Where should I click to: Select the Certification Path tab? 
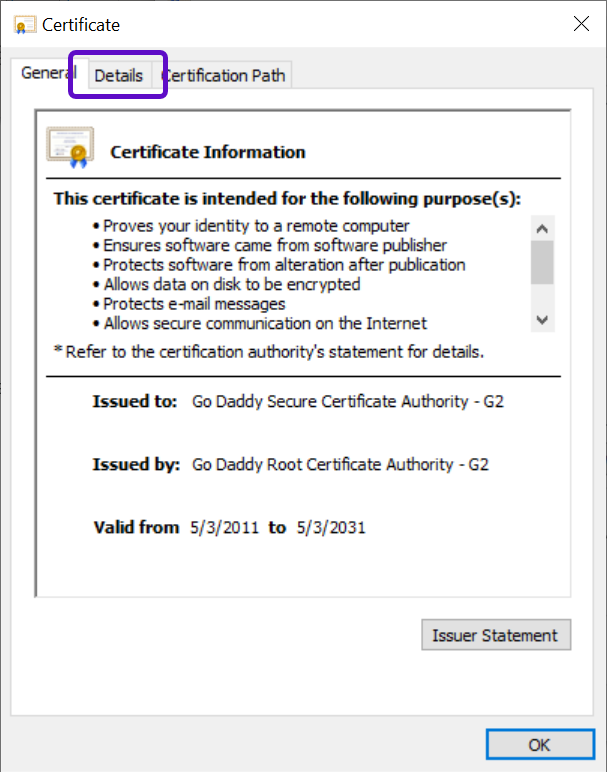(x=227, y=75)
